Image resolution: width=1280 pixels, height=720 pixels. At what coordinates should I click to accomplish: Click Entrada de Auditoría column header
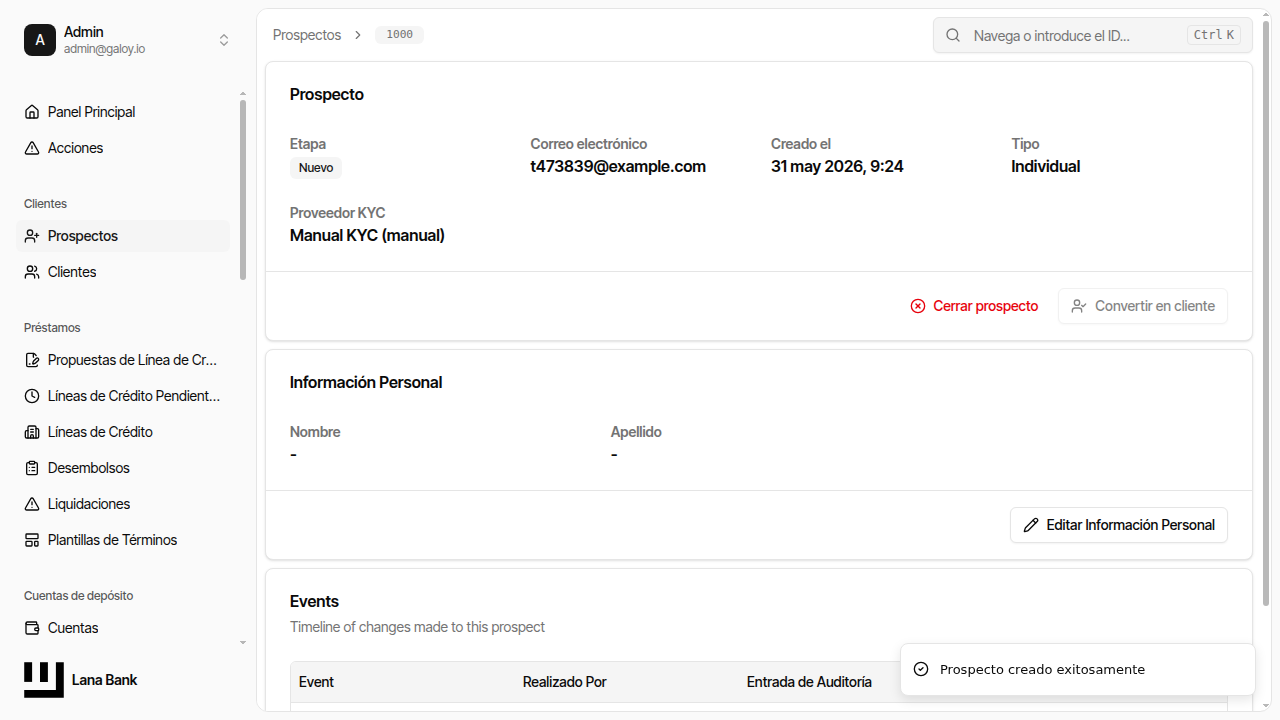point(809,682)
